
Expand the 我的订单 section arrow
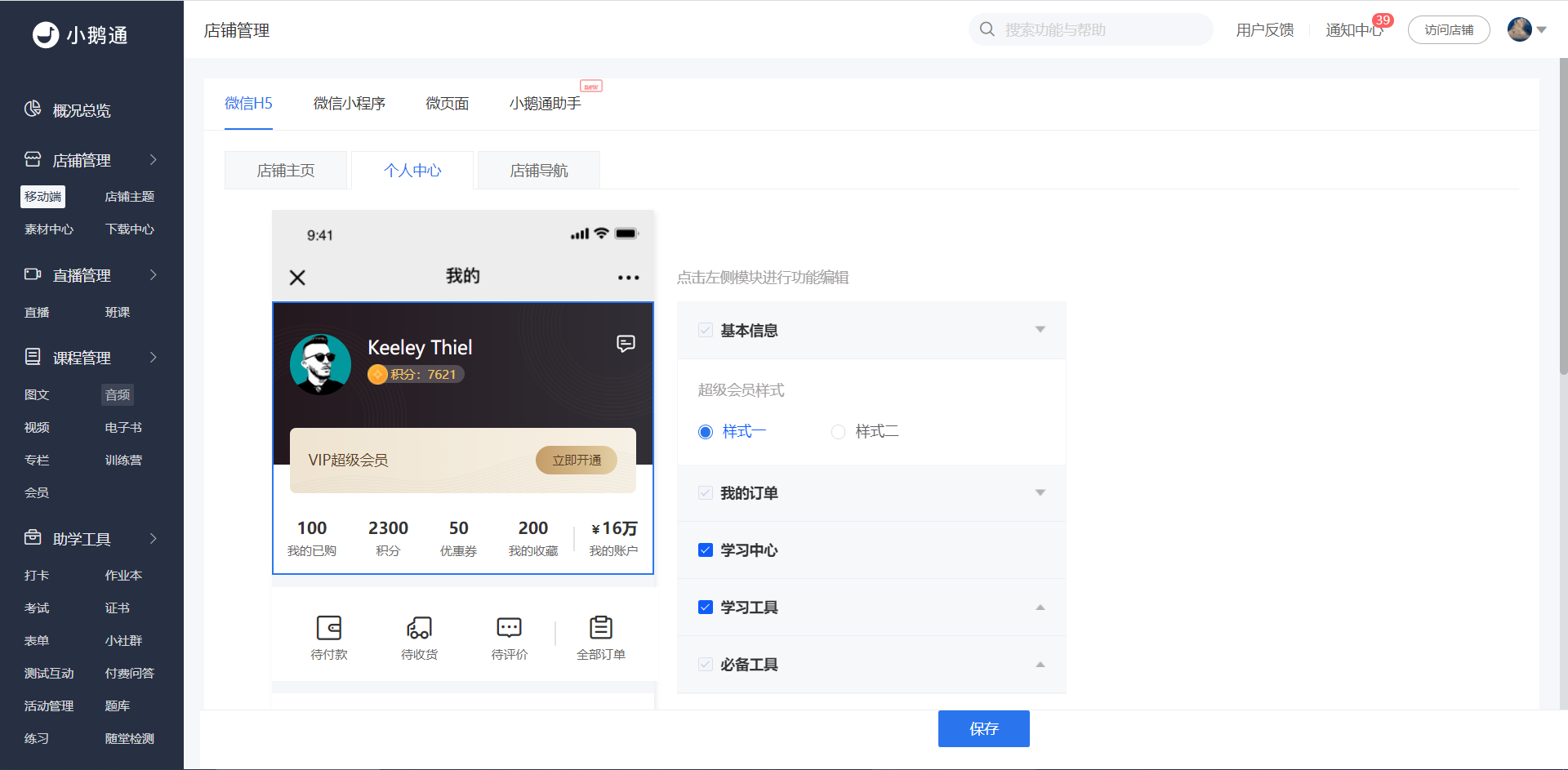pos(1040,493)
